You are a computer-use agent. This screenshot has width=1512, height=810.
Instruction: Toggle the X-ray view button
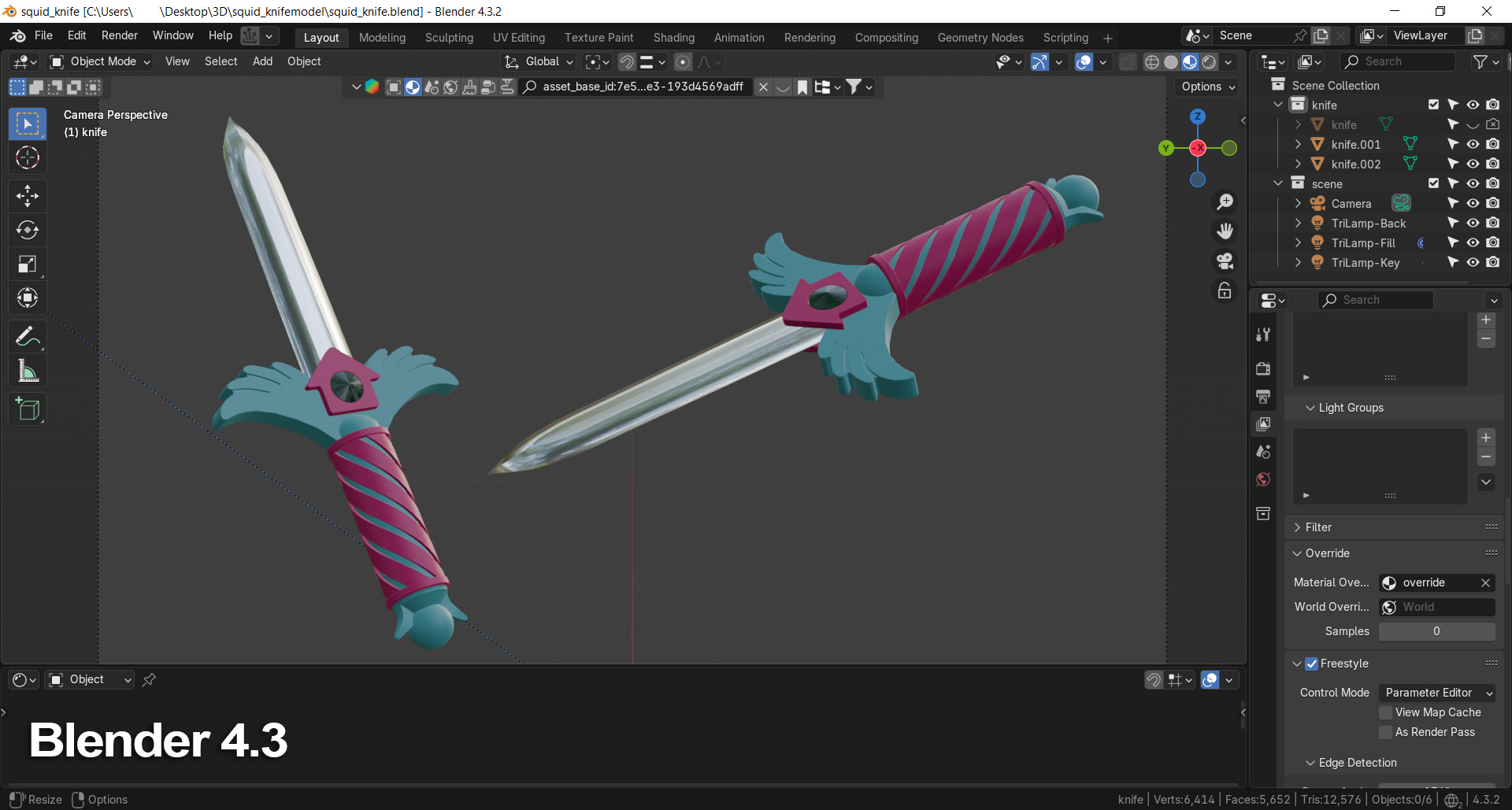click(1128, 62)
